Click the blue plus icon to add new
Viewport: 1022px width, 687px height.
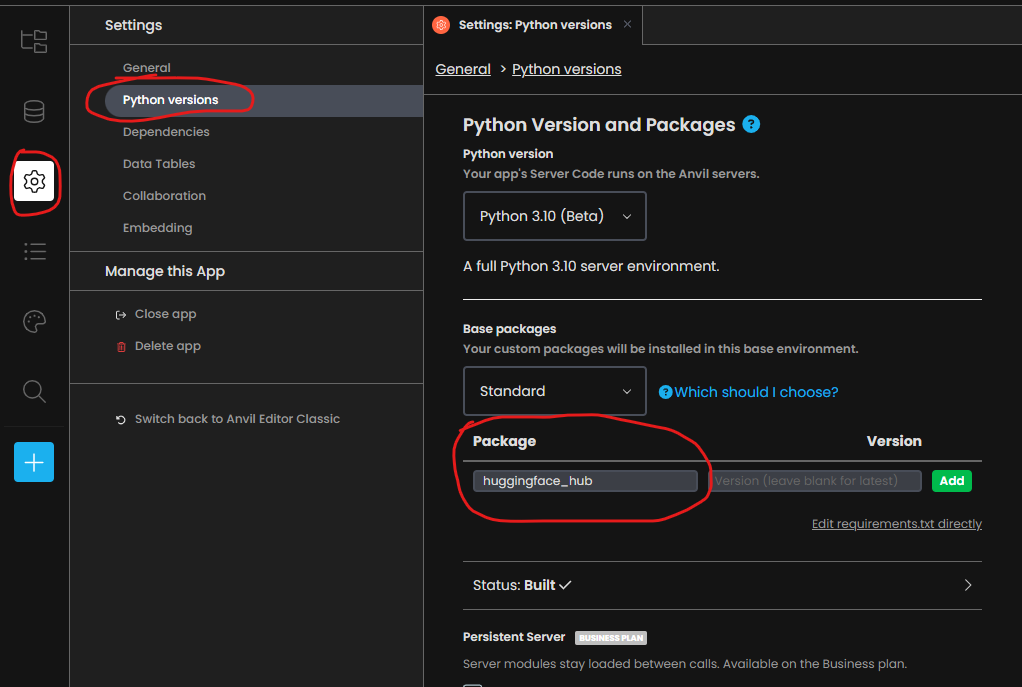(x=33, y=462)
